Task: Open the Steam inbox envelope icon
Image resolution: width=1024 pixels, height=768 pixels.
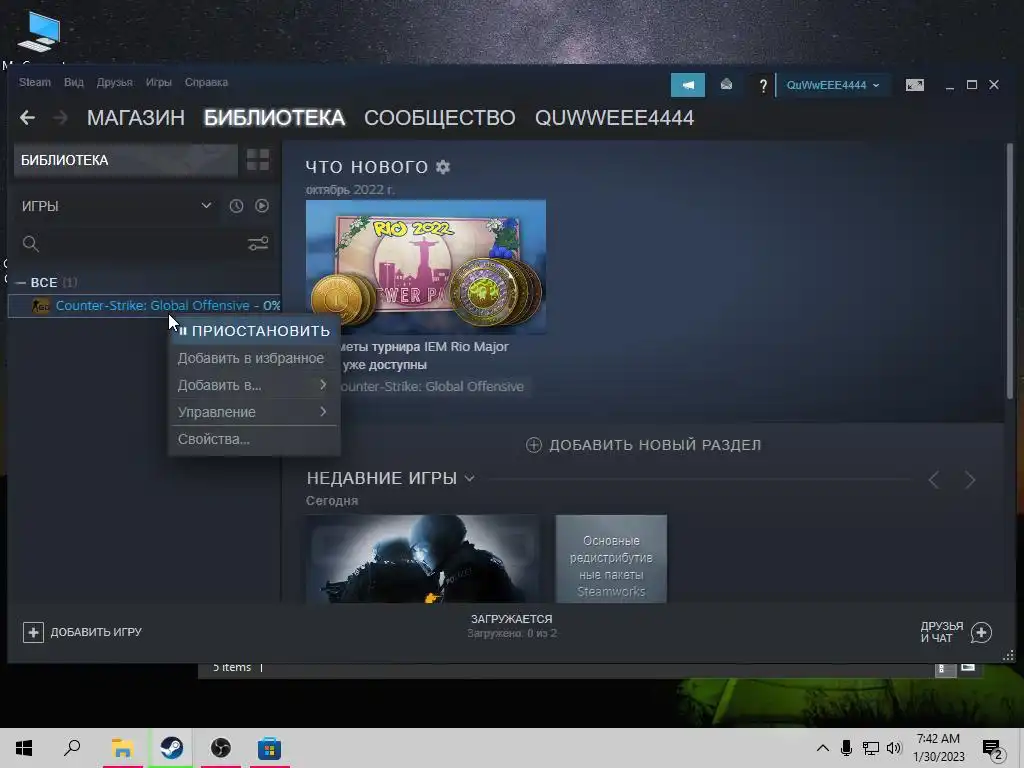Action: (x=726, y=85)
